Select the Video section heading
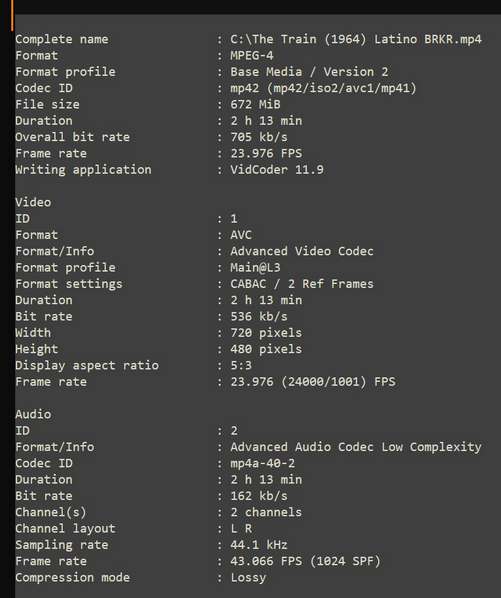The image size is (501, 598). (x=33, y=202)
